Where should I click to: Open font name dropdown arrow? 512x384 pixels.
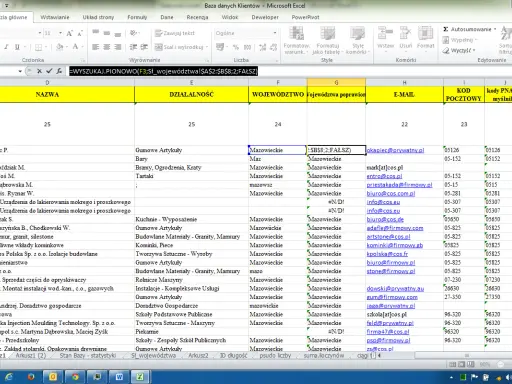click(40, 33)
